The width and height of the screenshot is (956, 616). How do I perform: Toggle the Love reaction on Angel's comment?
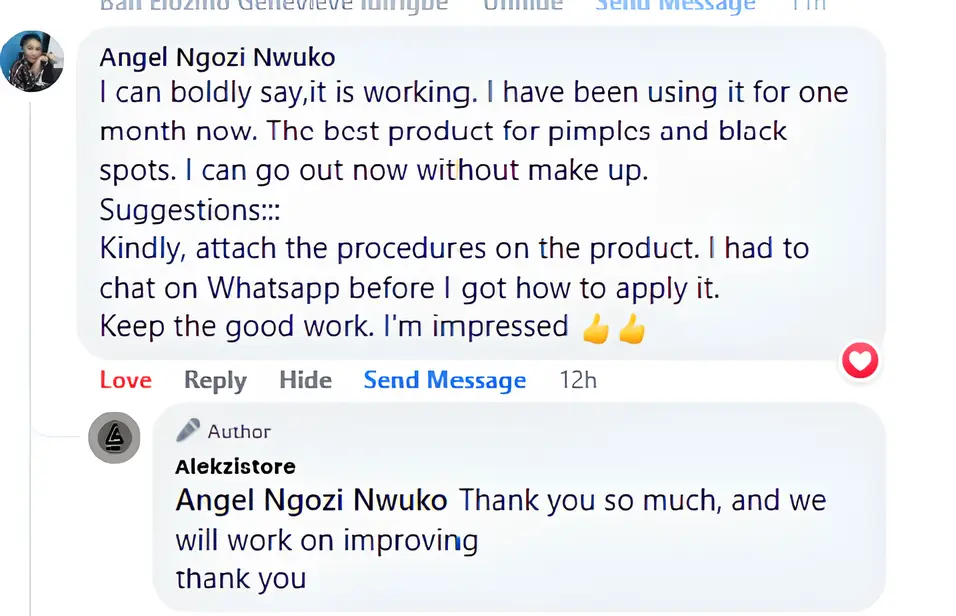126,380
